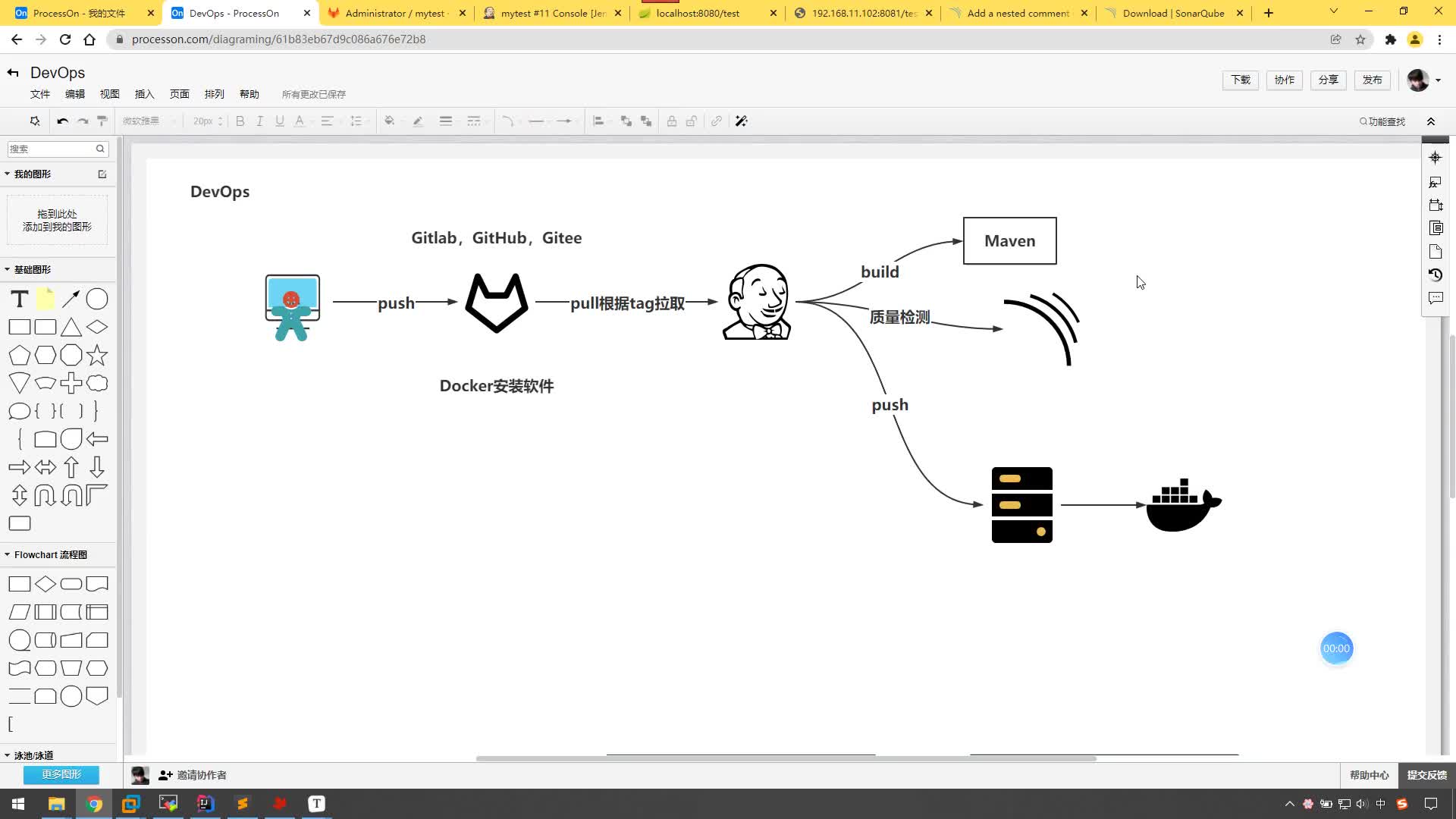Viewport: 1456px width, 819px height.
Task: Open the 排列 menu
Action: (x=215, y=94)
